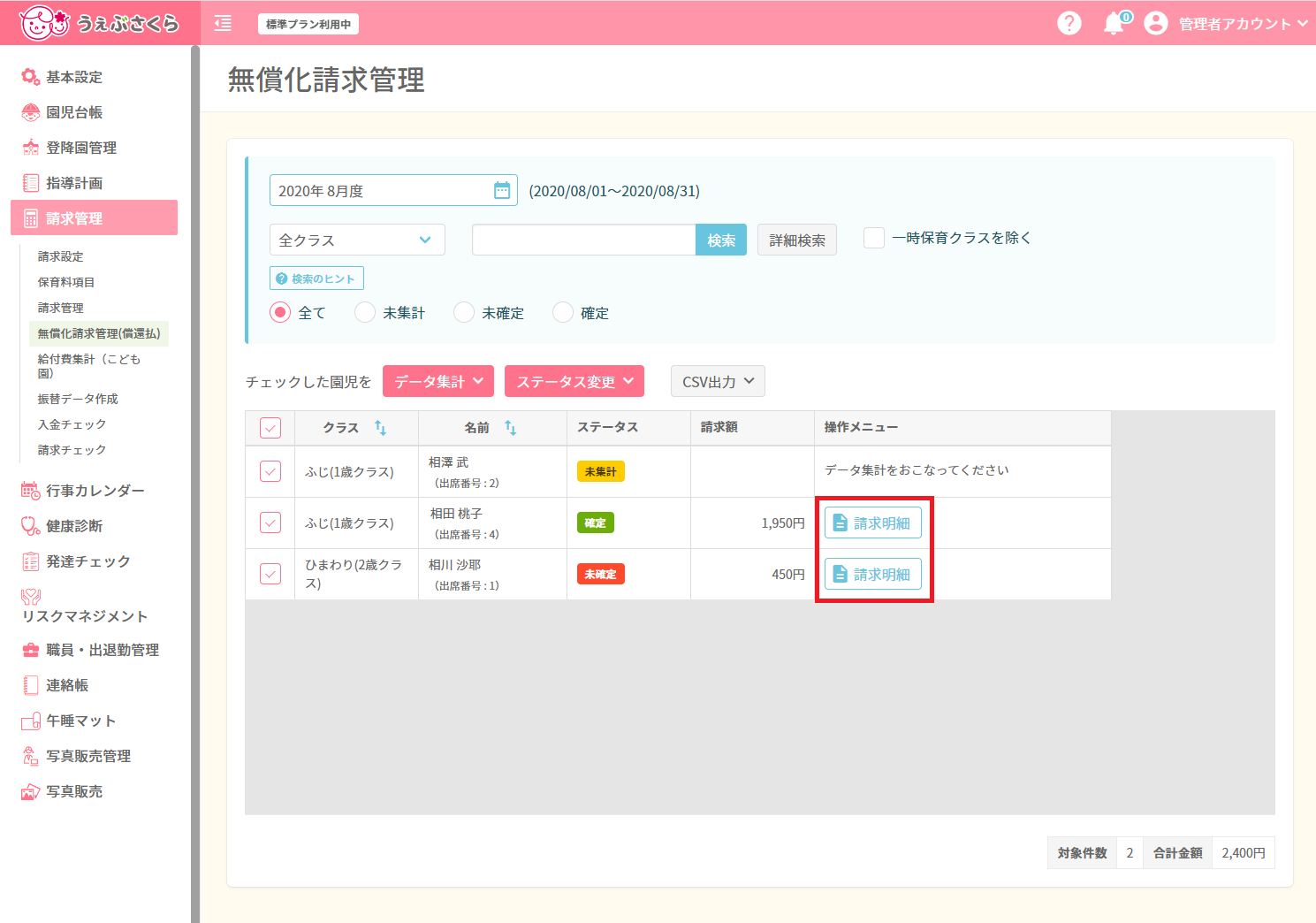Select the 全て radio button

[280, 312]
